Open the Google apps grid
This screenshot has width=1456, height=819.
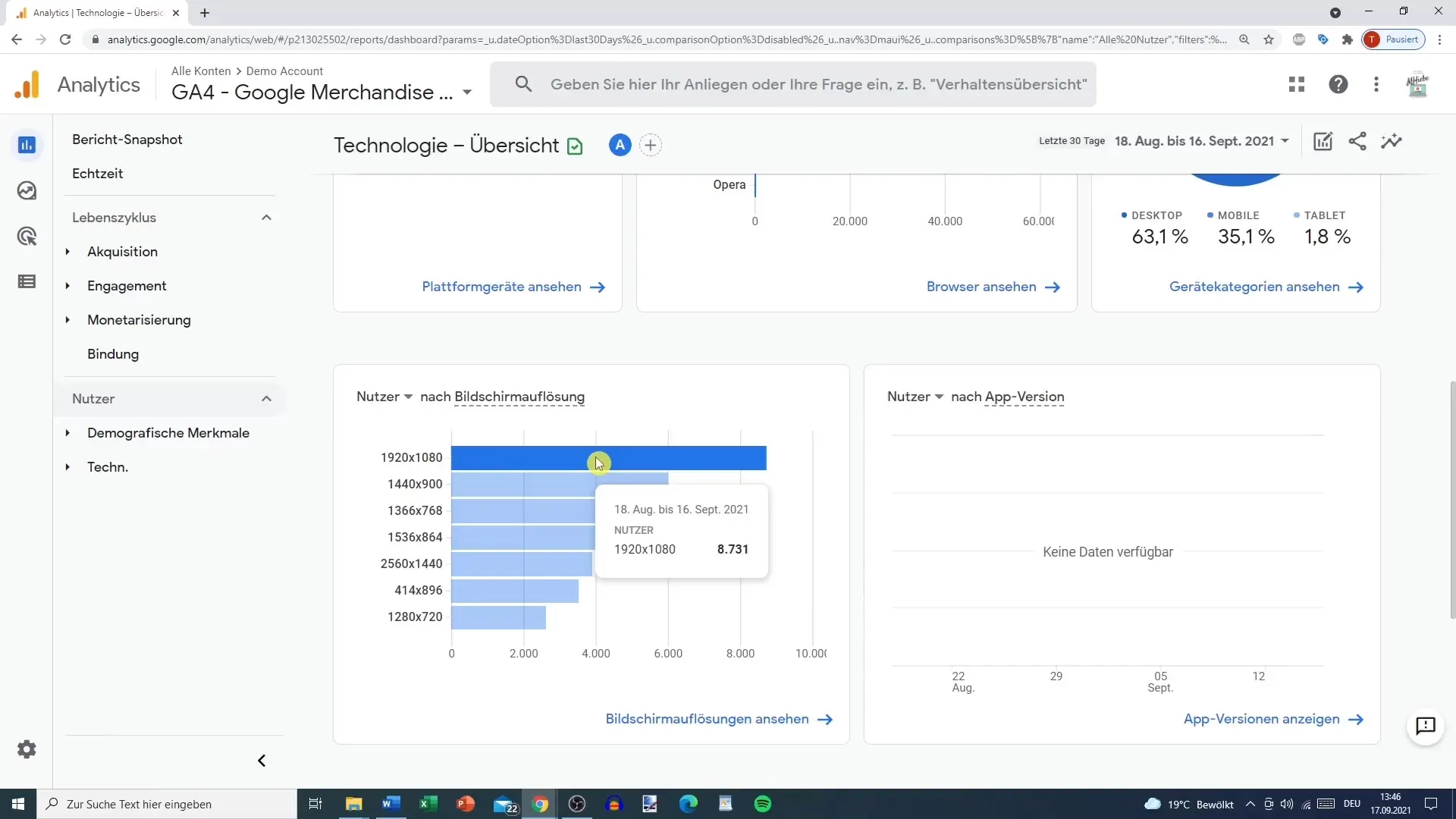pos(1297,84)
